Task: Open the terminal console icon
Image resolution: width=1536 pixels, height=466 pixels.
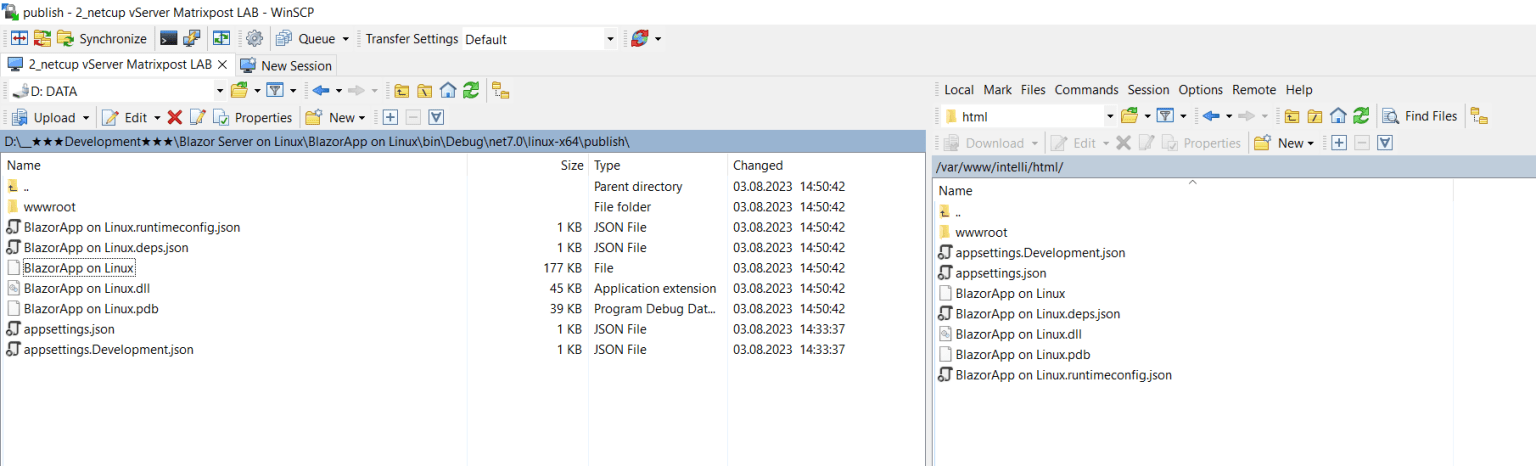Action: (169, 39)
